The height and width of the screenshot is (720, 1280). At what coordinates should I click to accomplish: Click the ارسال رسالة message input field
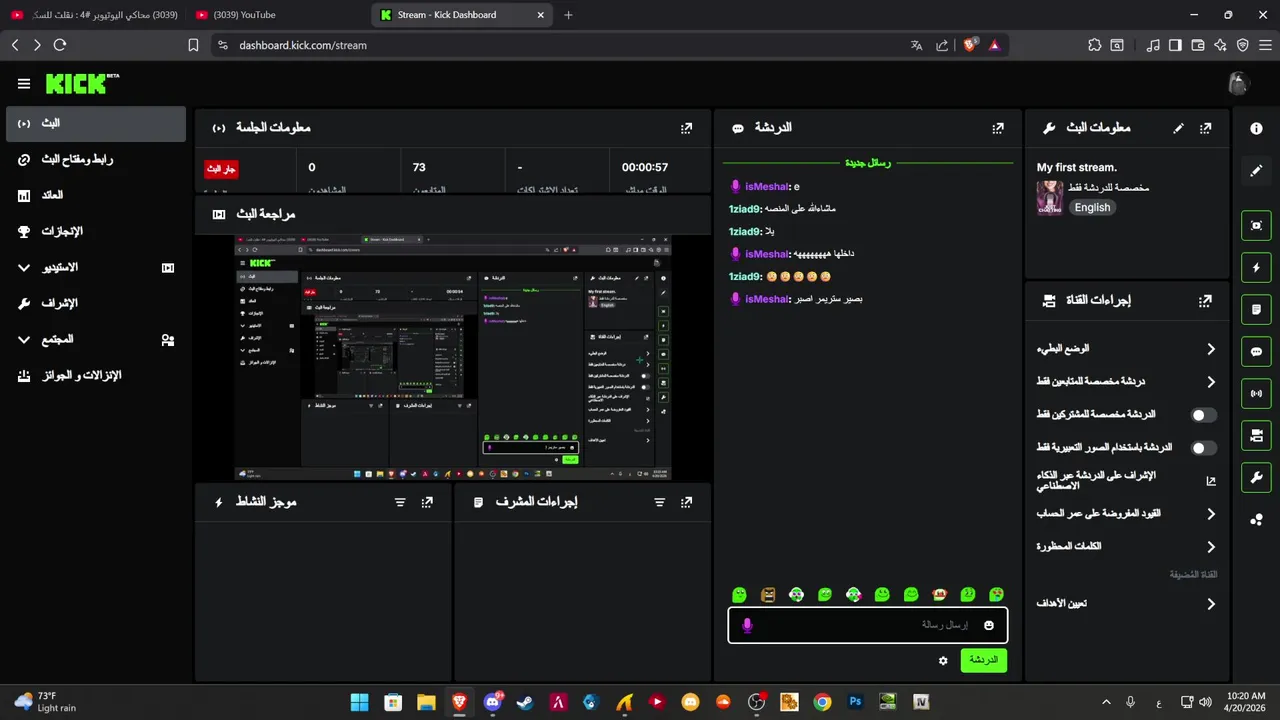click(867, 625)
